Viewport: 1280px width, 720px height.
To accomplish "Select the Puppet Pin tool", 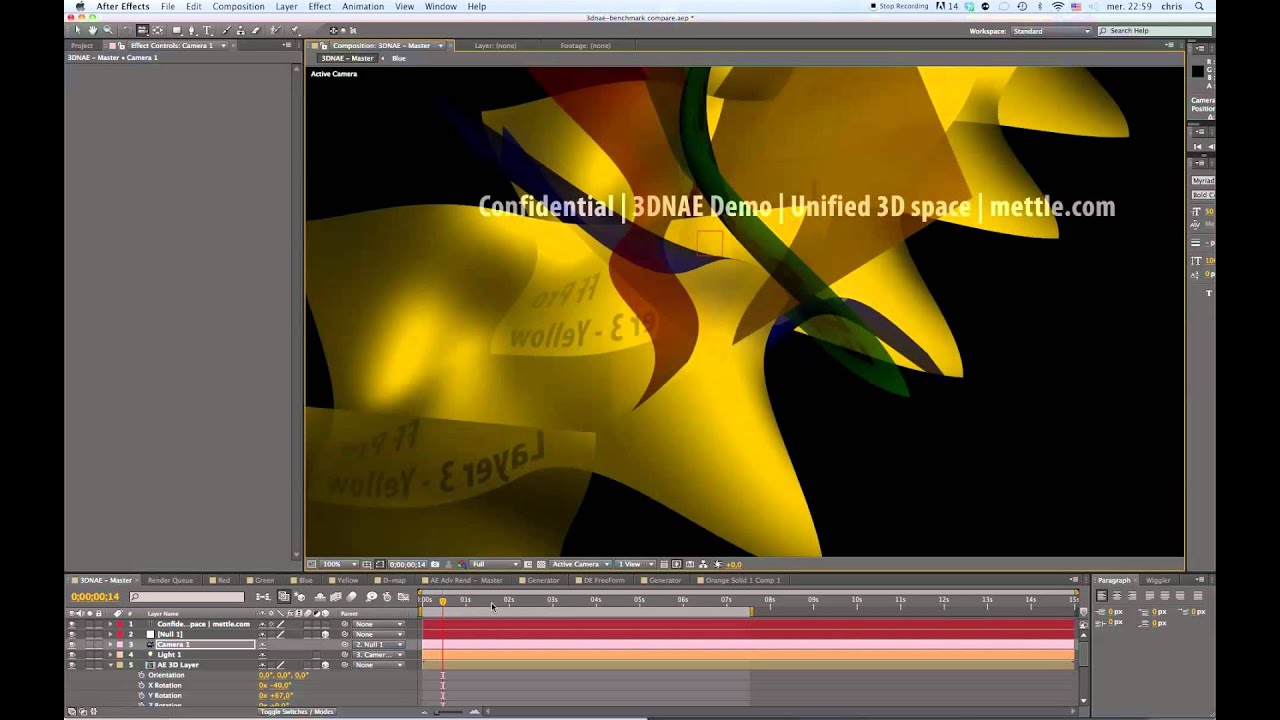I will tap(294, 30).
